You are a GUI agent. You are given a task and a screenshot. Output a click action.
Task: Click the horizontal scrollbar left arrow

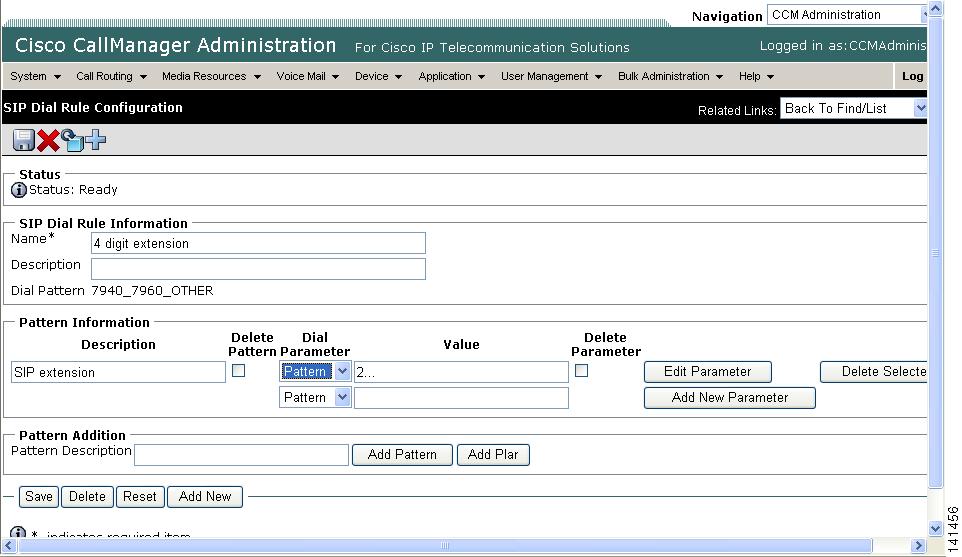click(x=9, y=545)
